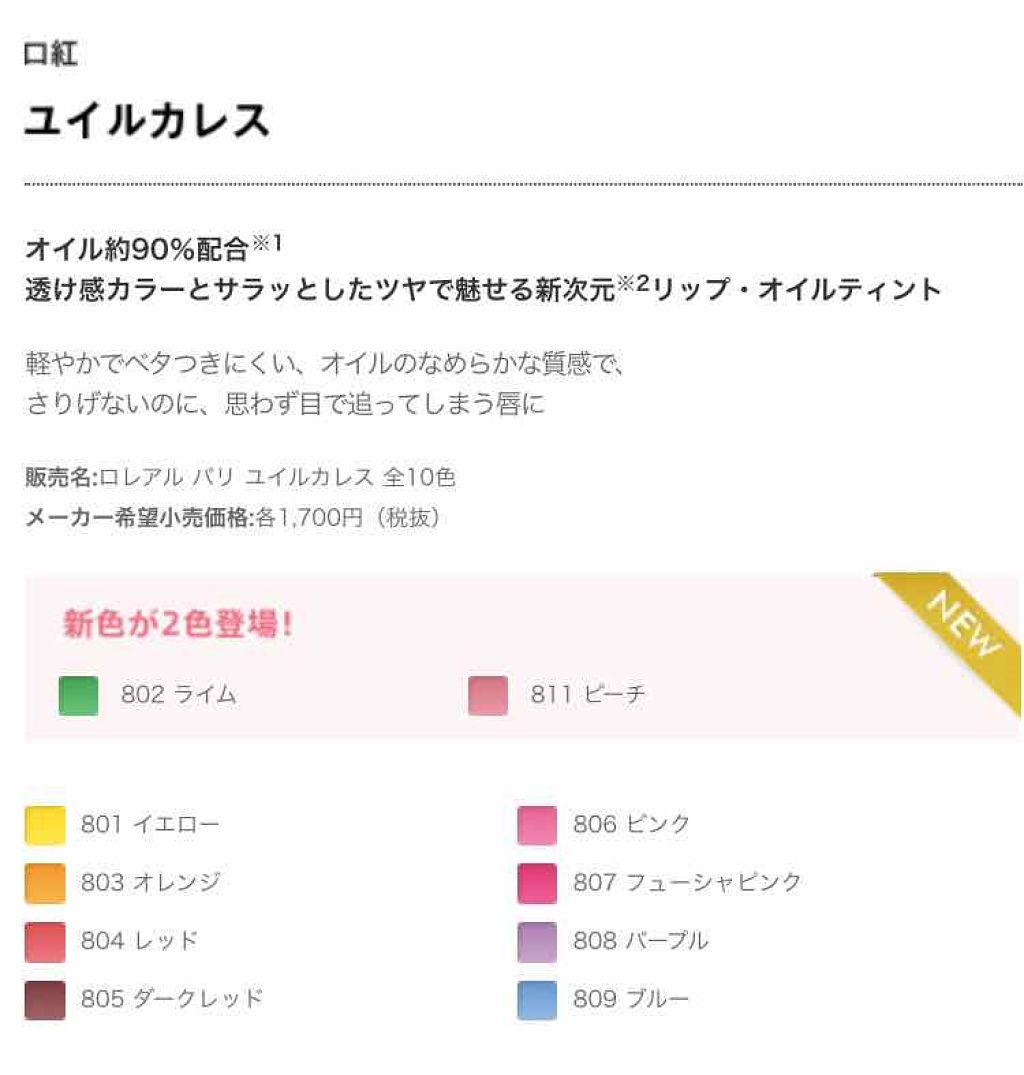
Task: Click the ユイルカレス product title
Action: (x=147, y=121)
